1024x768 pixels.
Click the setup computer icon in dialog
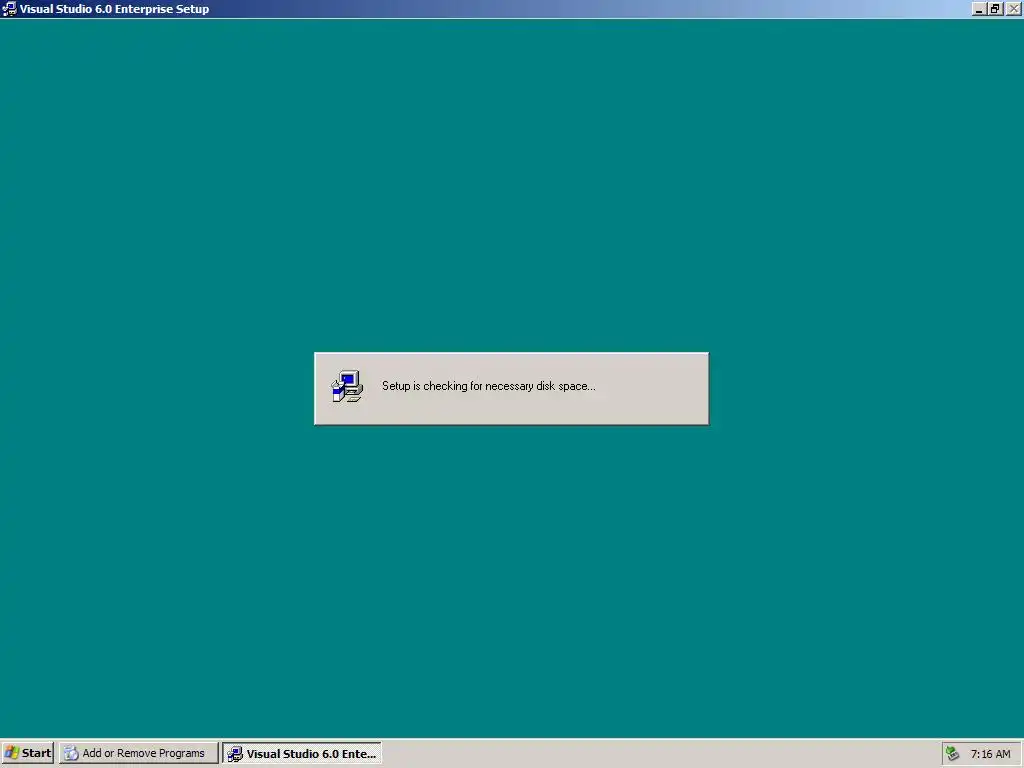tap(347, 387)
